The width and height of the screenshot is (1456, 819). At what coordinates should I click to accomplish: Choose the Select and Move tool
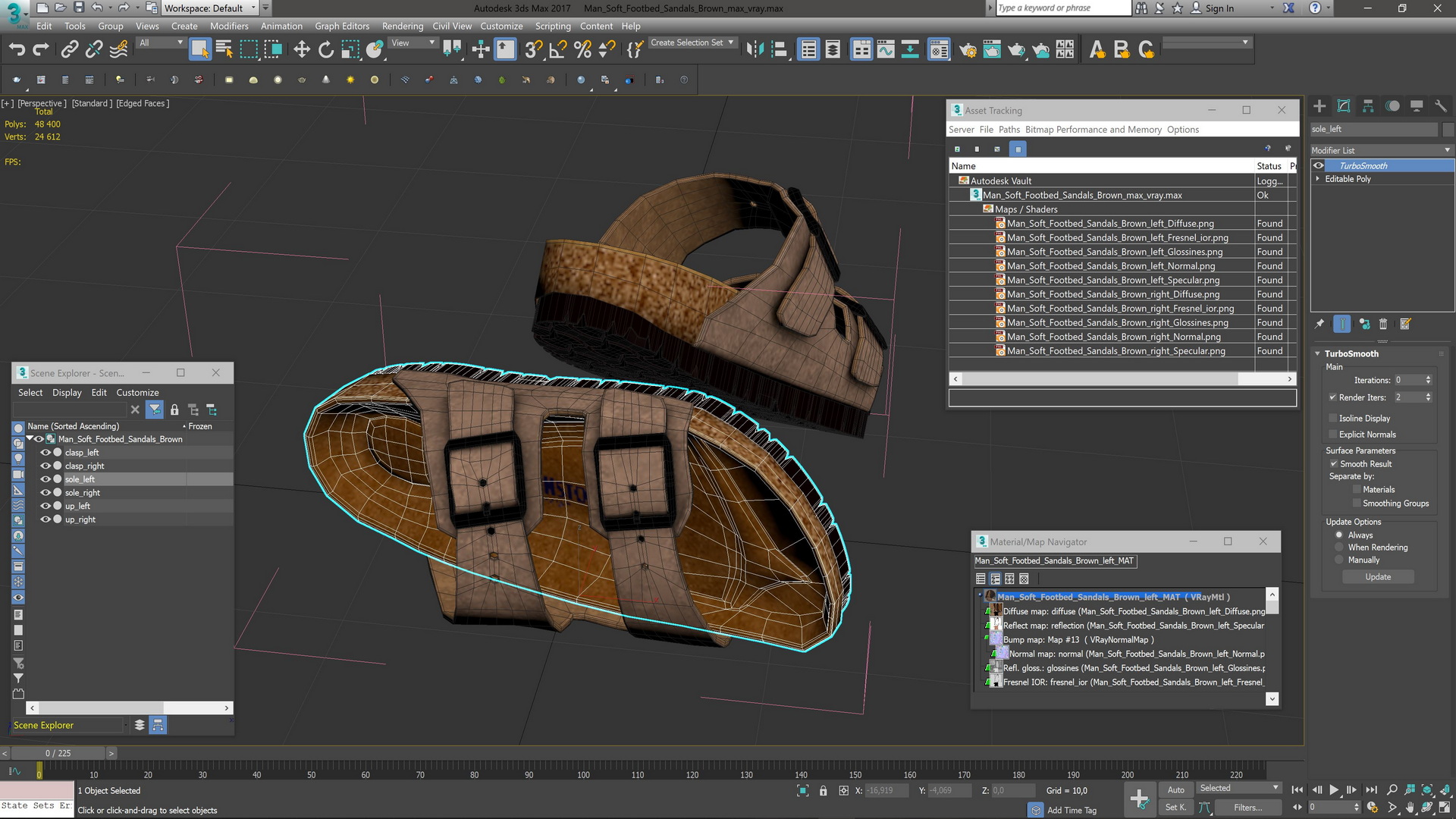(302, 50)
